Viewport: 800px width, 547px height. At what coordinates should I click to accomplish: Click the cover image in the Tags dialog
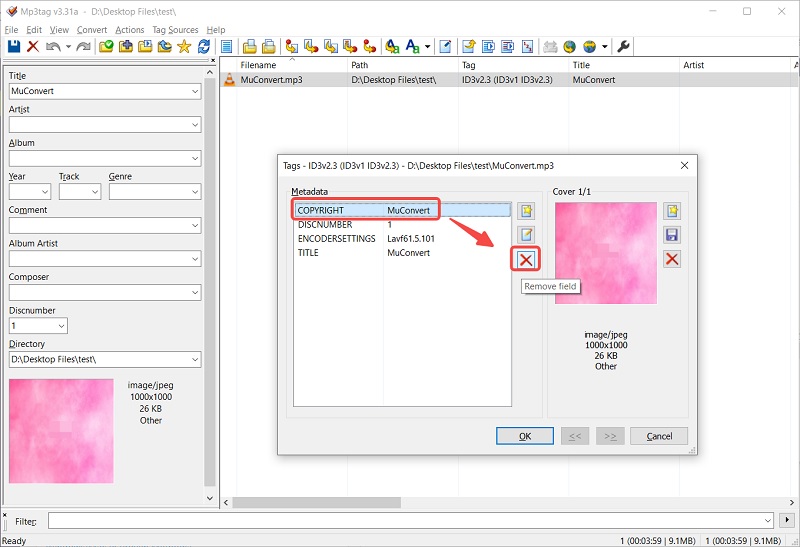click(606, 253)
